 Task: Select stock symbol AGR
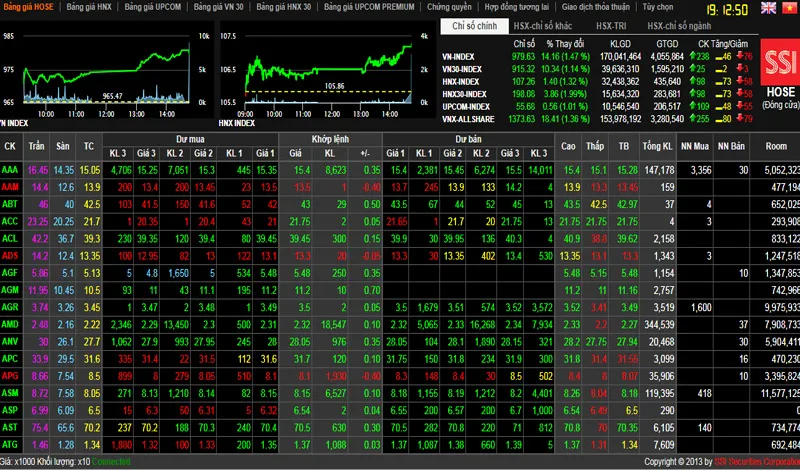pos(10,307)
